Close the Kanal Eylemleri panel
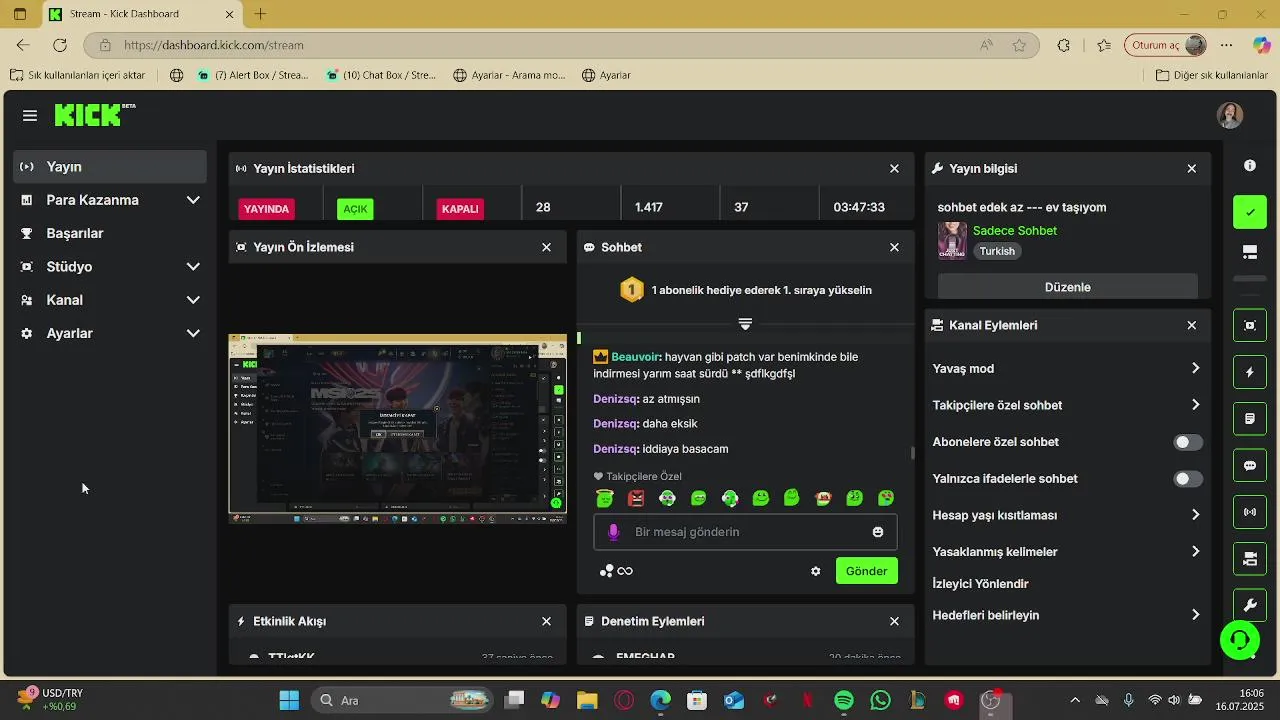 [x=1191, y=325]
